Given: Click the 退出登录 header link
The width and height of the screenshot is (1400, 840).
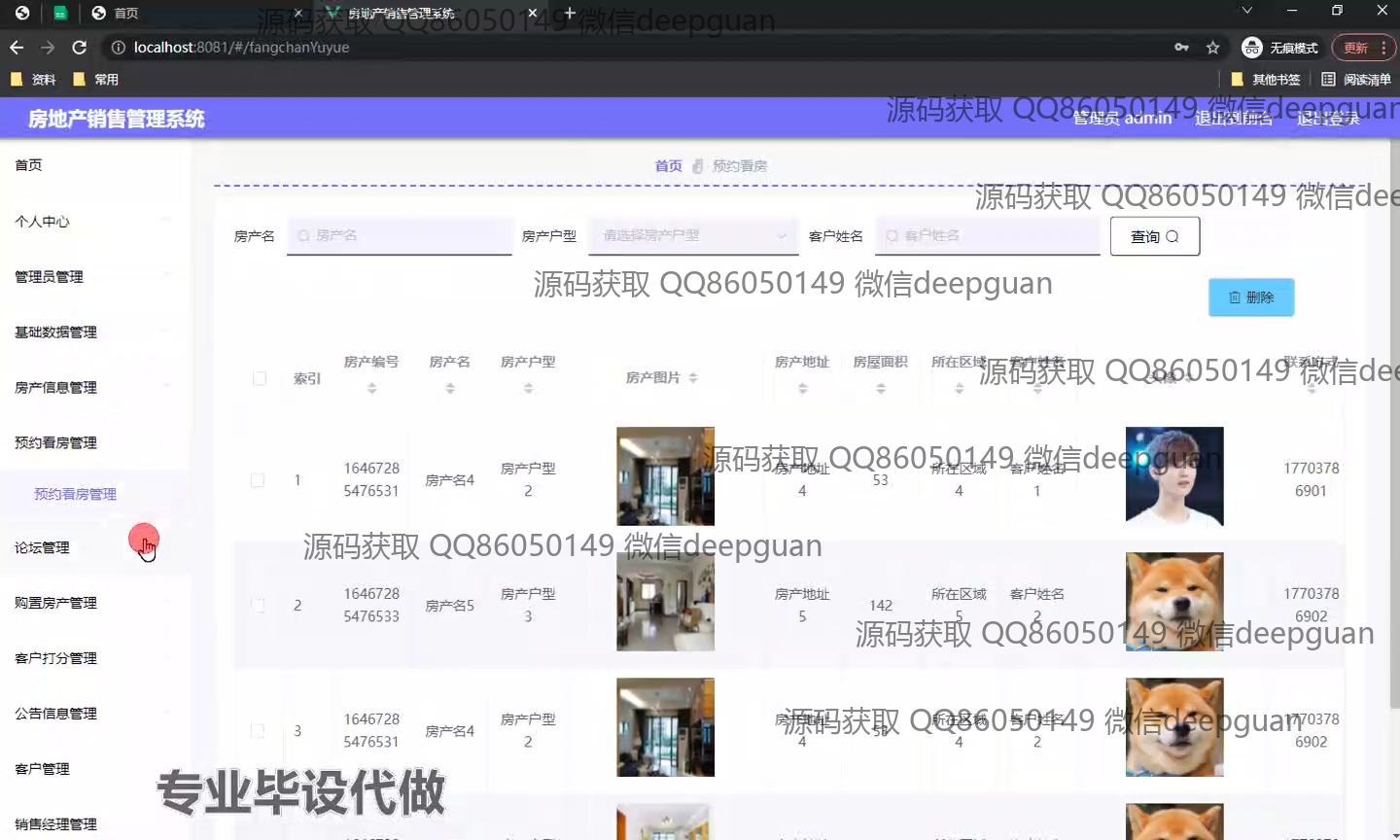Looking at the screenshot, I should 1327,119.
